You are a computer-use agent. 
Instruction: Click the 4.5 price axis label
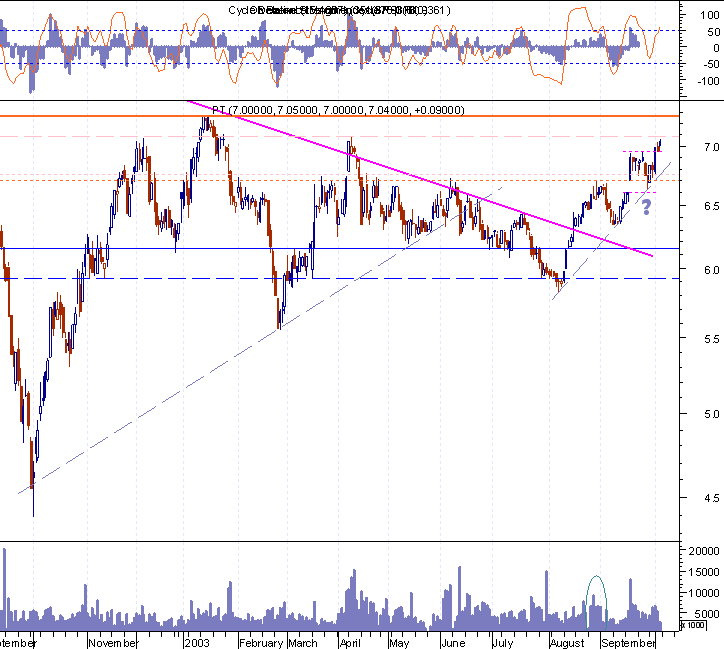(x=712, y=498)
